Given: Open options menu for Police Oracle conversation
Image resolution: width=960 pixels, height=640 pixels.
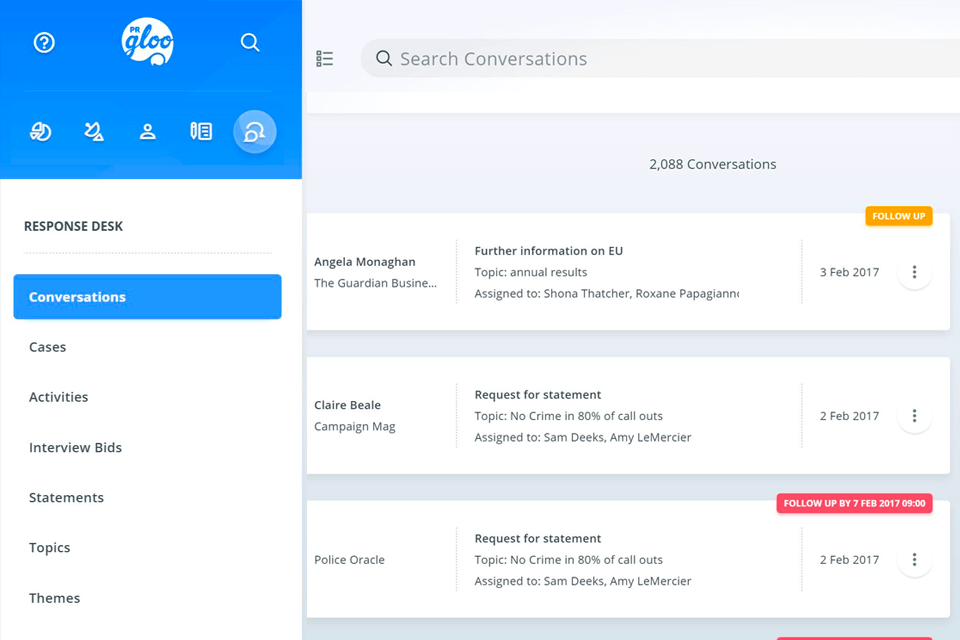Looking at the screenshot, I should pos(914,559).
